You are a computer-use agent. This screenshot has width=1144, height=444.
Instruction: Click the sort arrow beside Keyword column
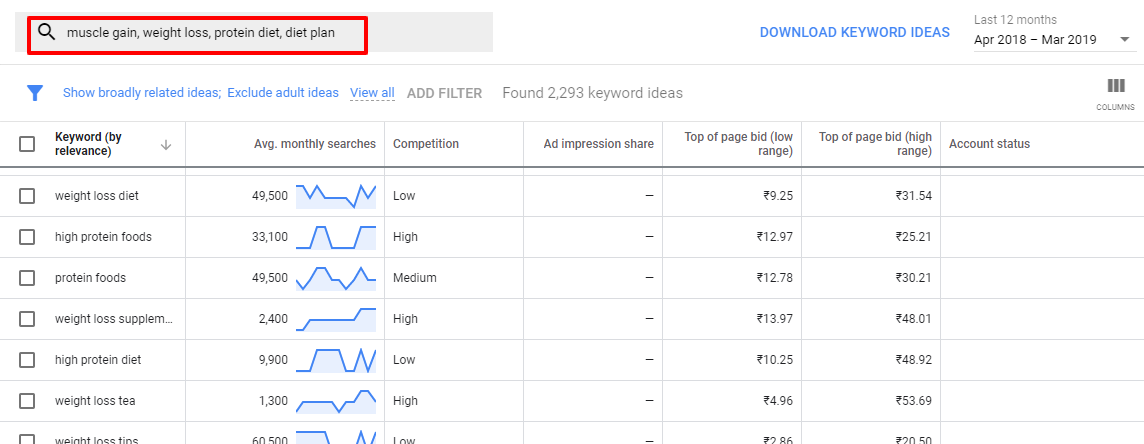(x=166, y=144)
